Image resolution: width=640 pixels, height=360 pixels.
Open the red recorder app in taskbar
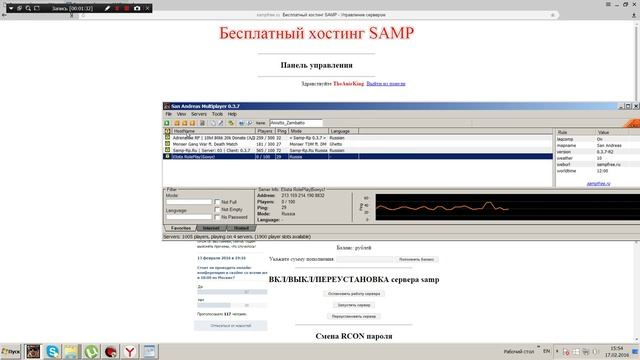pyautogui.click(x=111, y=351)
